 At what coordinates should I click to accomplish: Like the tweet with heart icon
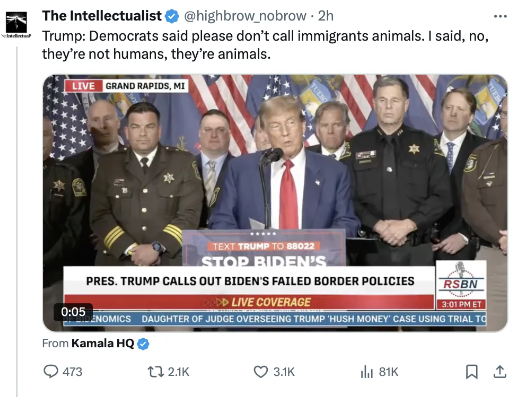tap(261, 372)
